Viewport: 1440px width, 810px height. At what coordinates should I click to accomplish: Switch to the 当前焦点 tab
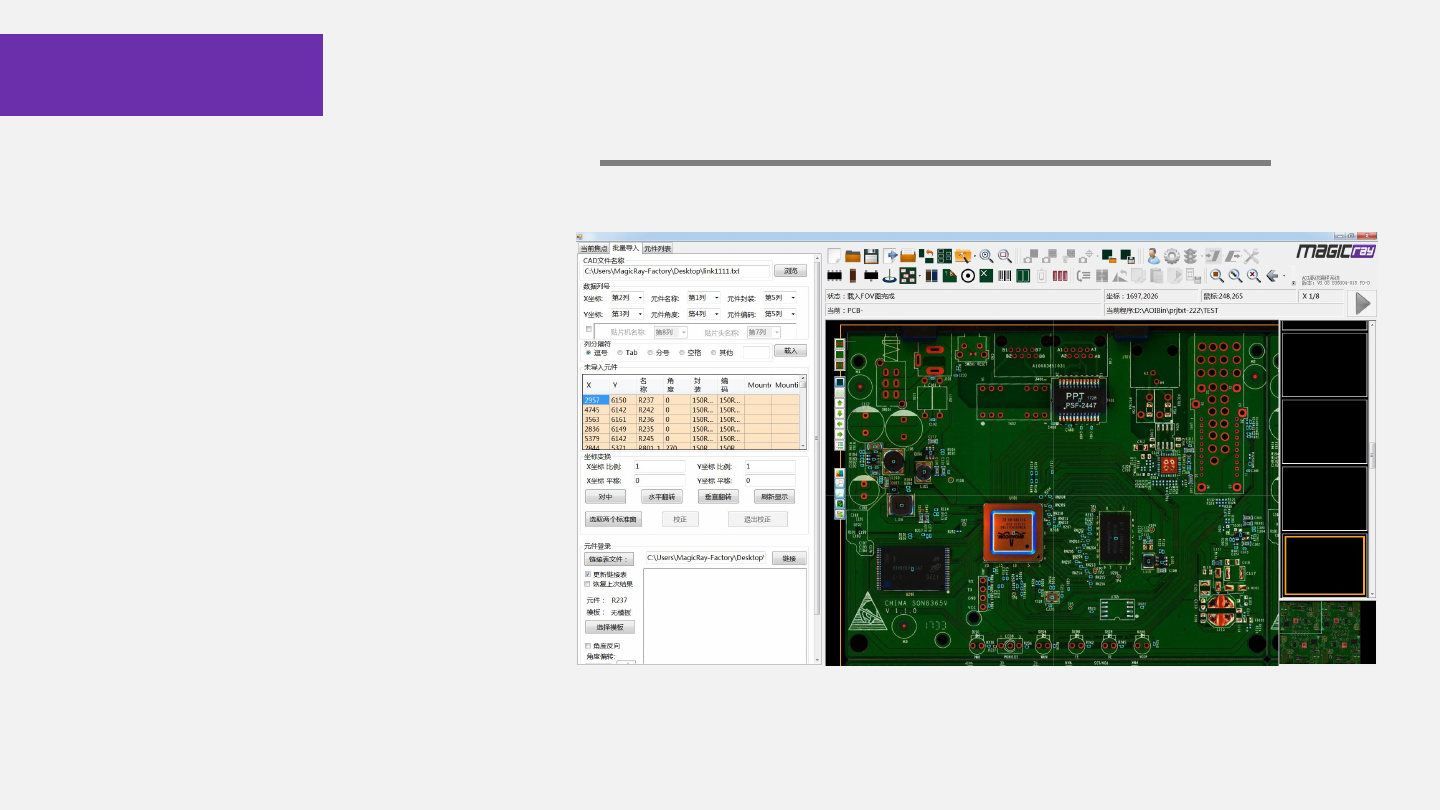pyautogui.click(x=594, y=248)
